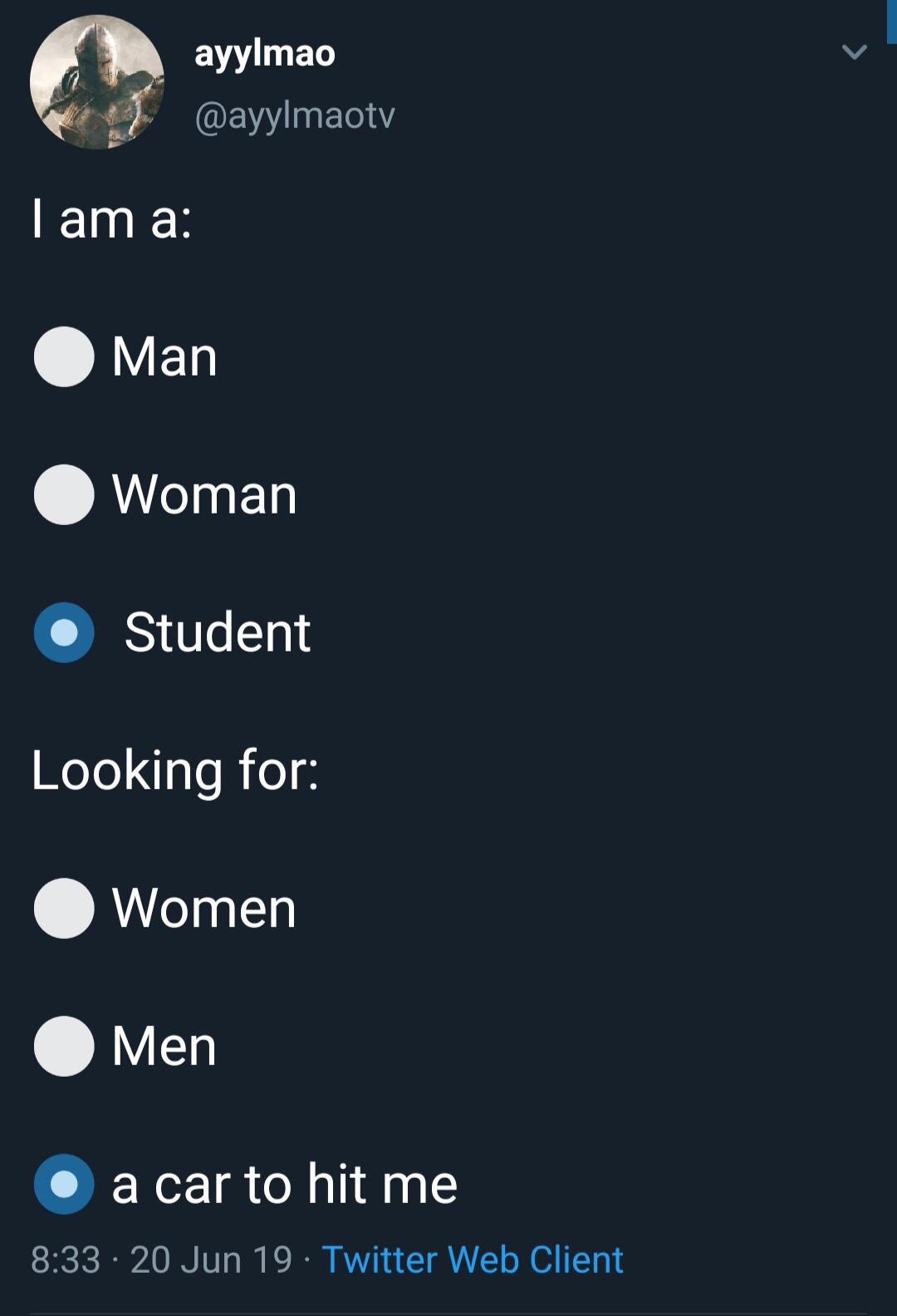The width and height of the screenshot is (897, 1316).
Task: Click the Men option label
Action: point(164,1046)
